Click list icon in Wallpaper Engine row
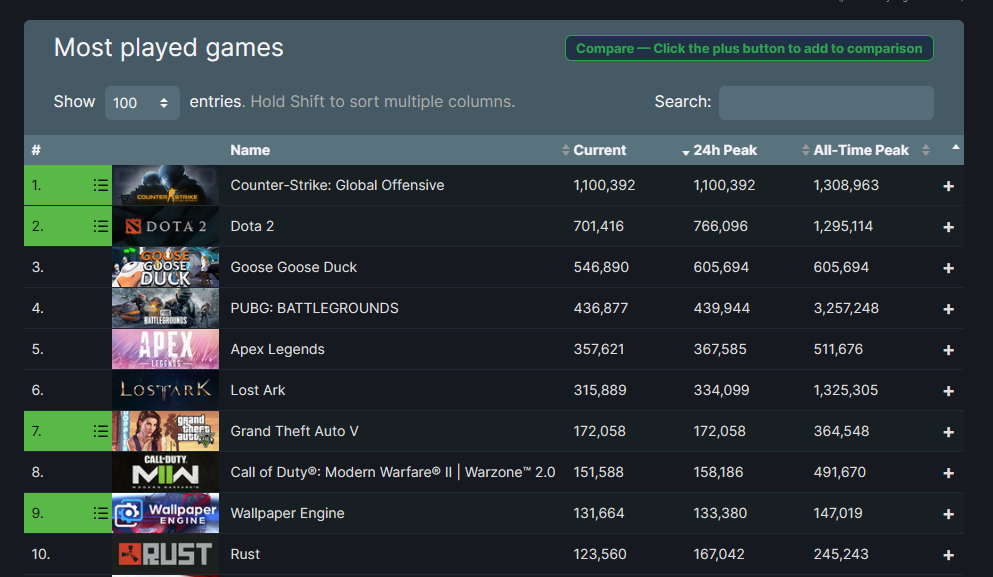 100,513
